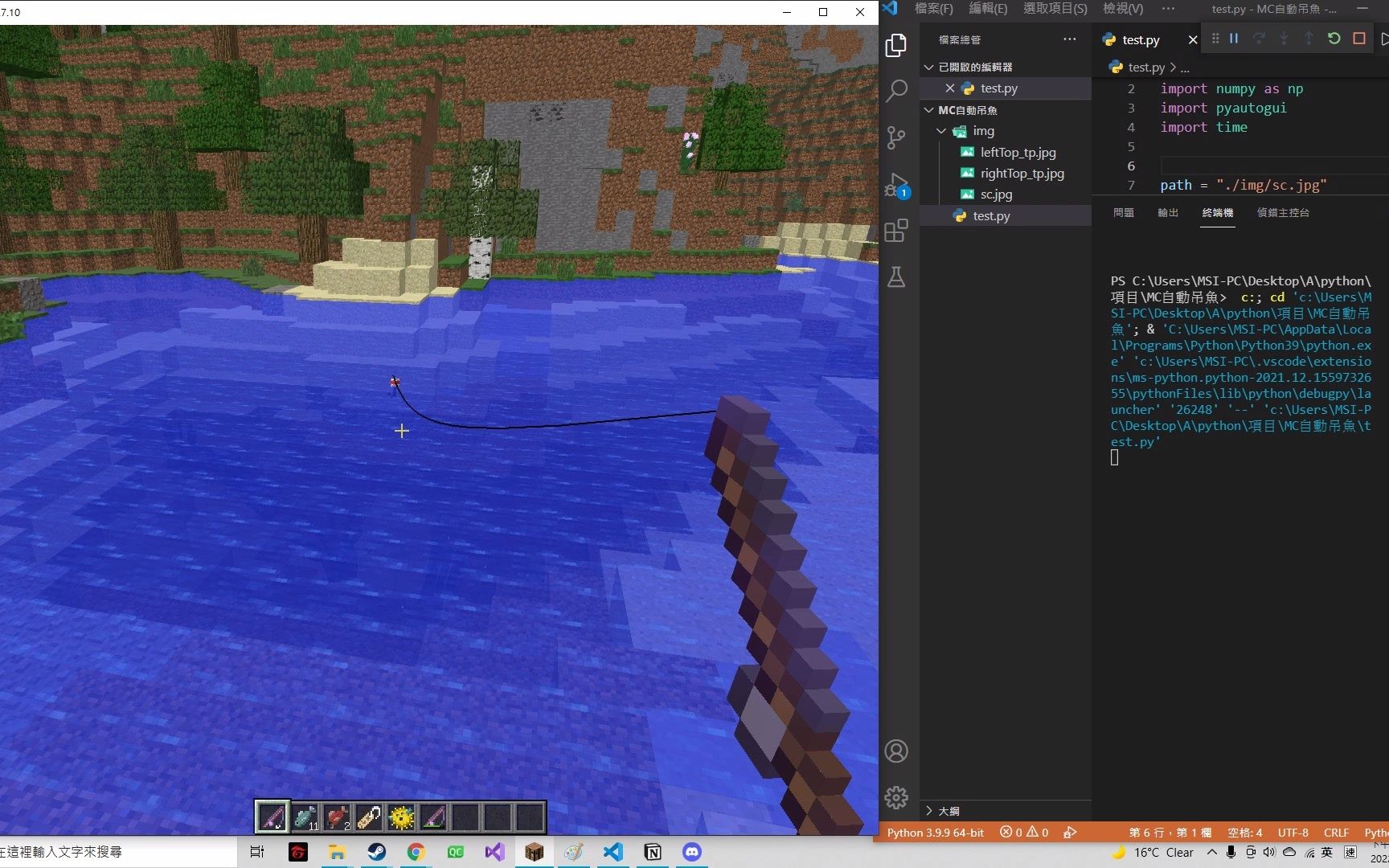Image resolution: width=1389 pixels, height=868 pixels.
Task: Collapse the img folder in the explorer
Action: pos(942,130)
